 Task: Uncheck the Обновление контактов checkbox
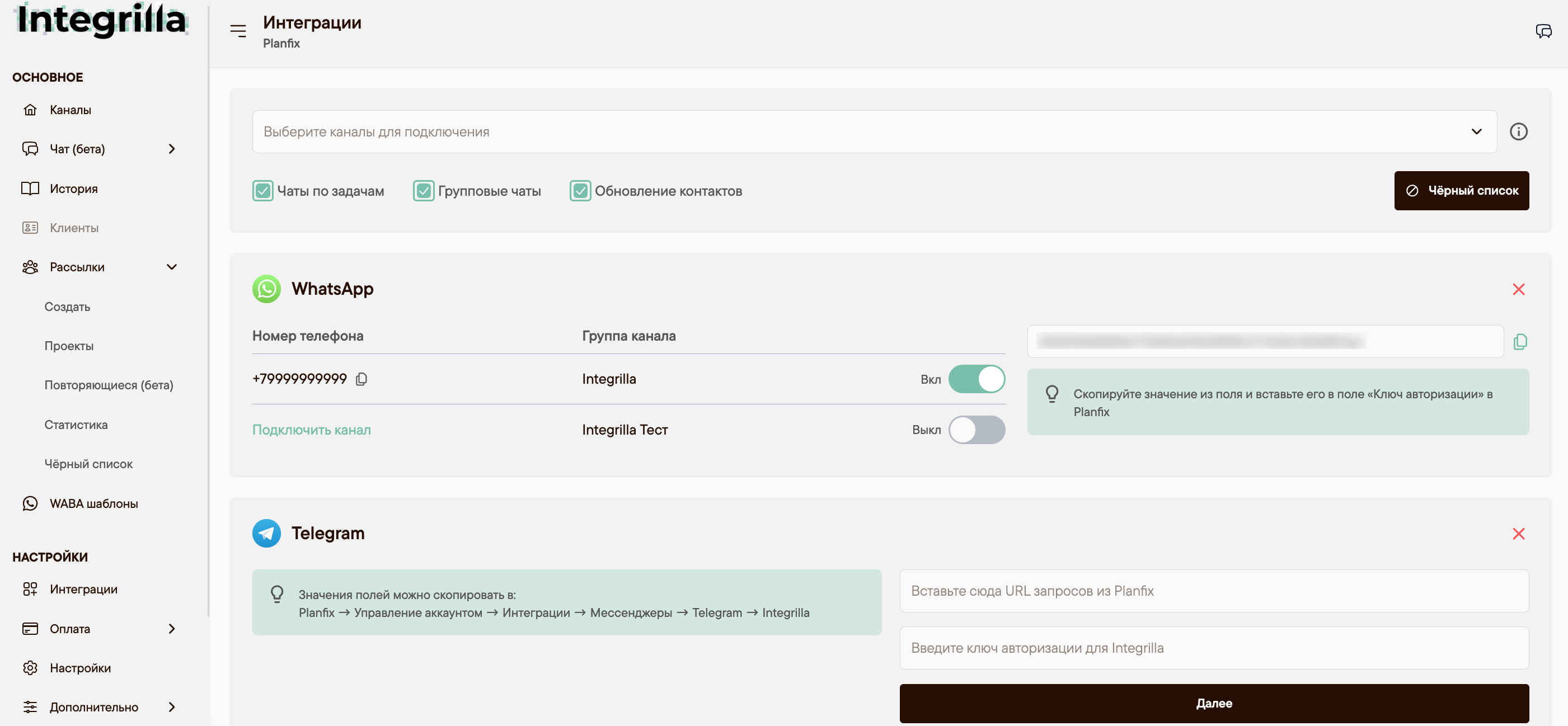click(580, 191)
